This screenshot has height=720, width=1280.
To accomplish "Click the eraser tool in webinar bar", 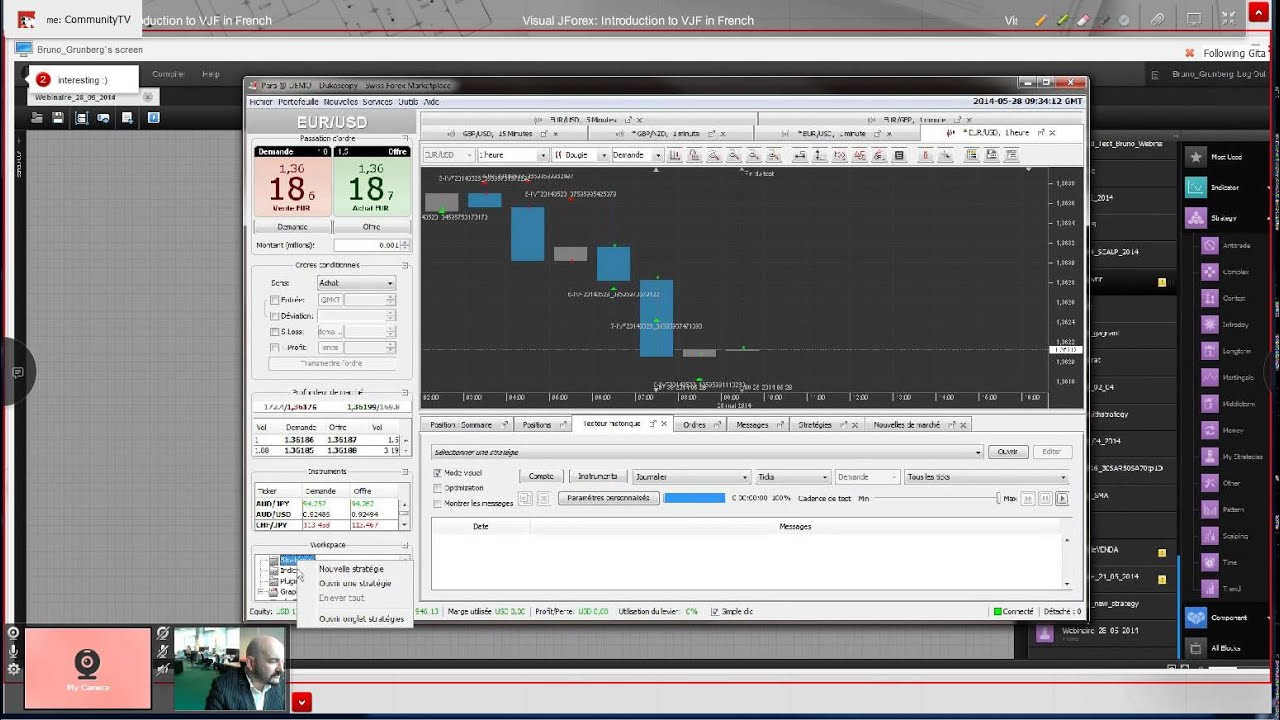I will [1083, 20].
